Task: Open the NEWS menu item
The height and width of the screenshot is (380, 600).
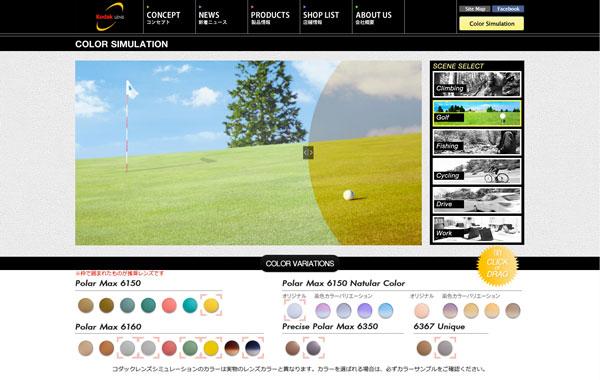Action: pos(212,17)
